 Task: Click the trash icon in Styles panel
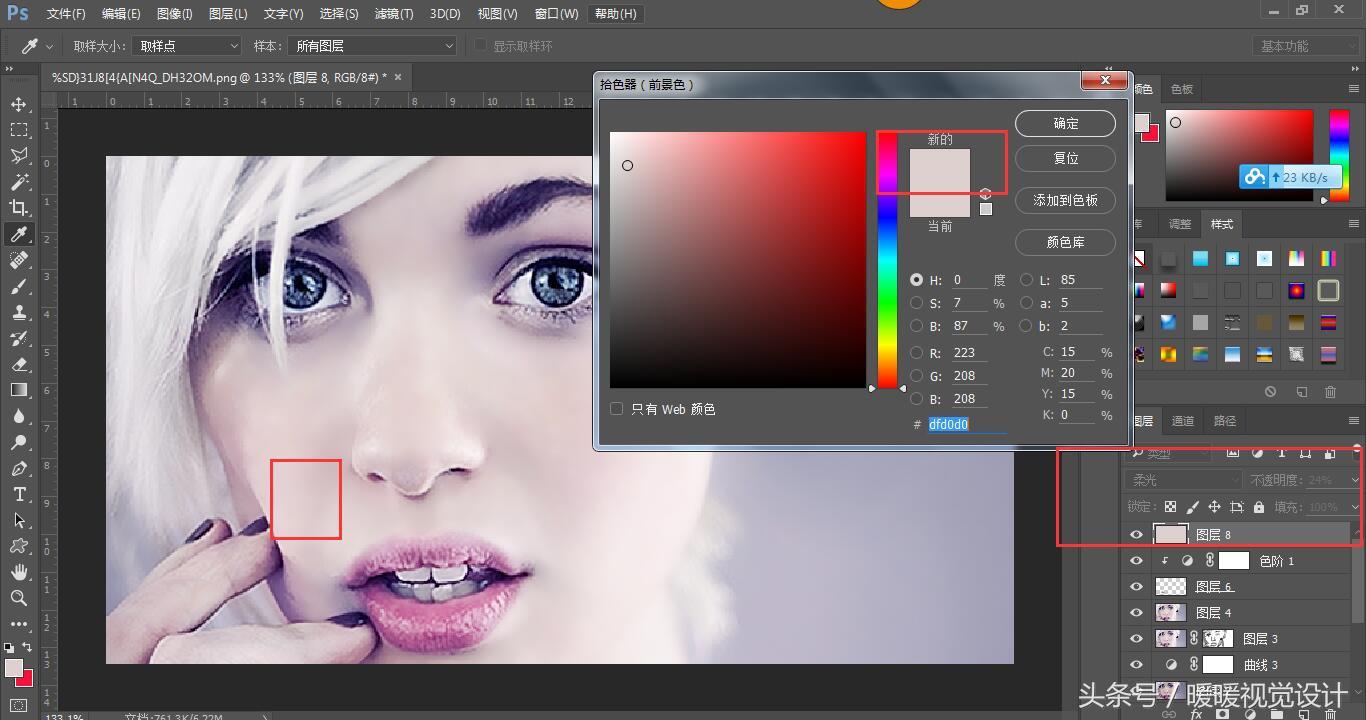click(1330, 392)
